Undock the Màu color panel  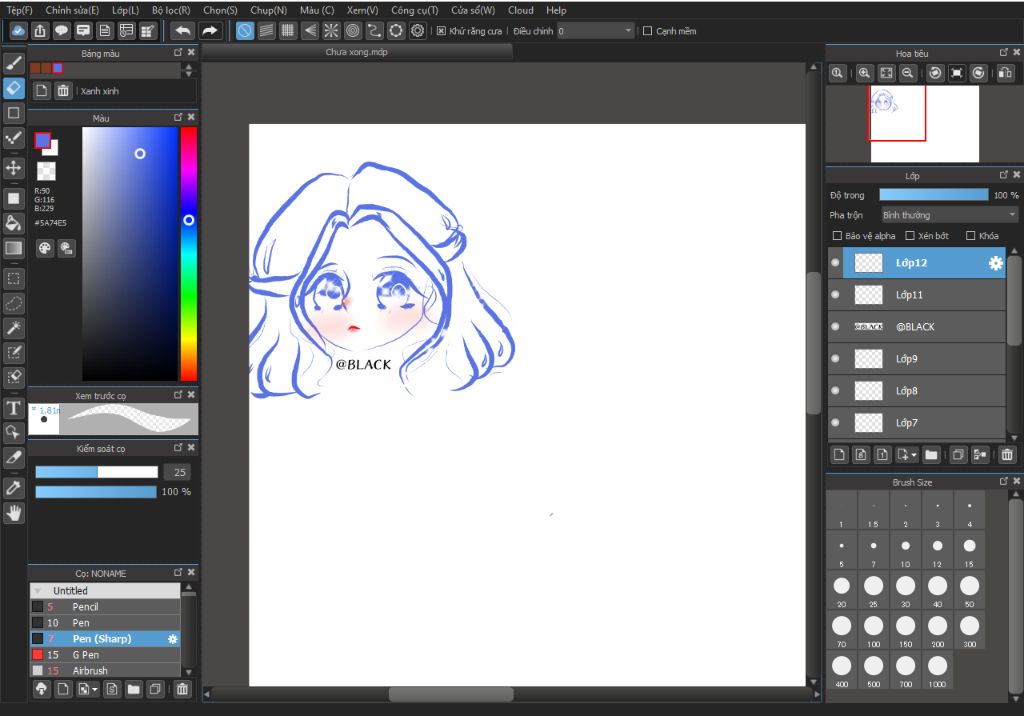[x=178, y=117]
